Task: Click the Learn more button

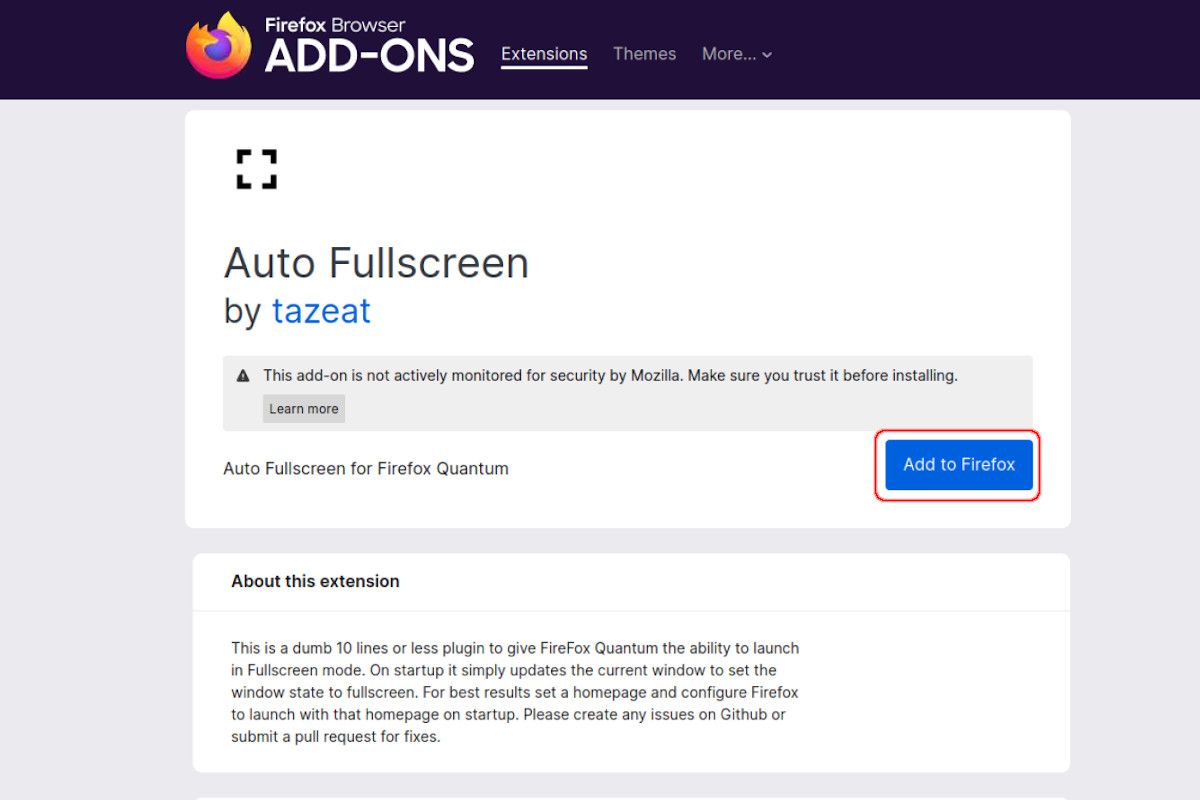Action: pos(304,408)
